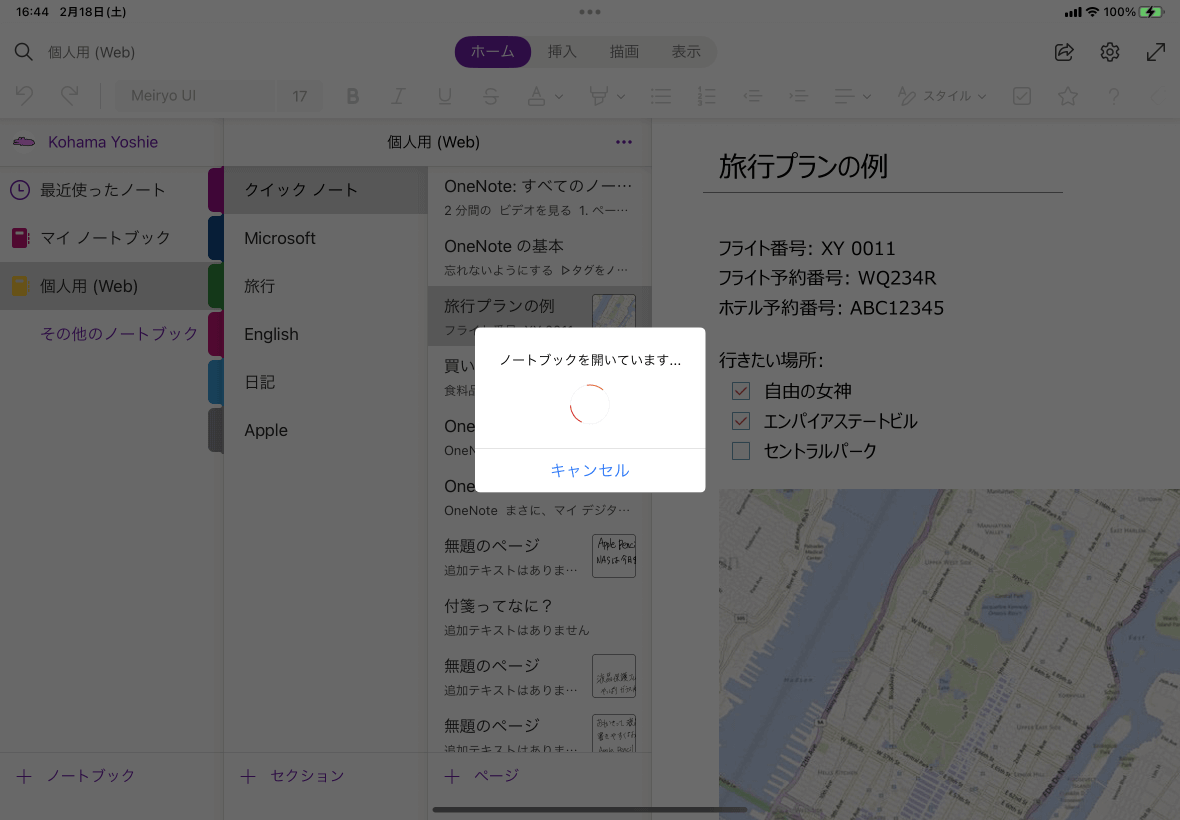
Task: Switch to the 描画 tab
Action: [x=624, y=52]
